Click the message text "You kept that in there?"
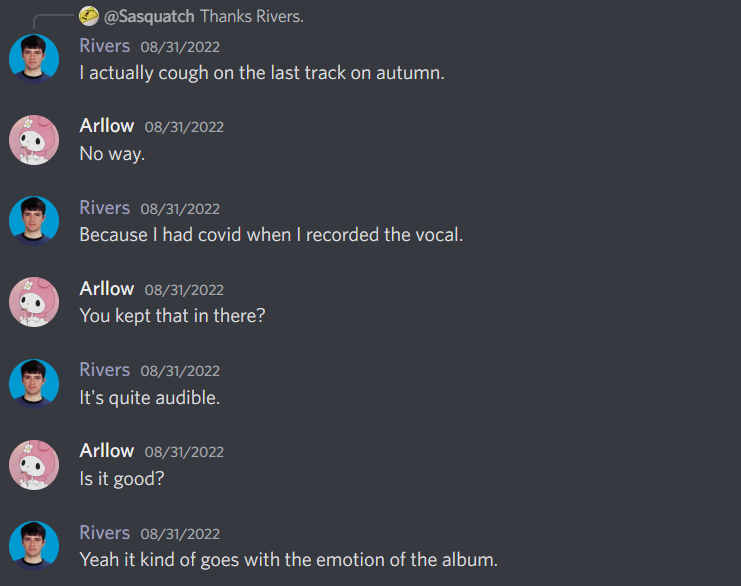741x586 pixels. point(172,316)
